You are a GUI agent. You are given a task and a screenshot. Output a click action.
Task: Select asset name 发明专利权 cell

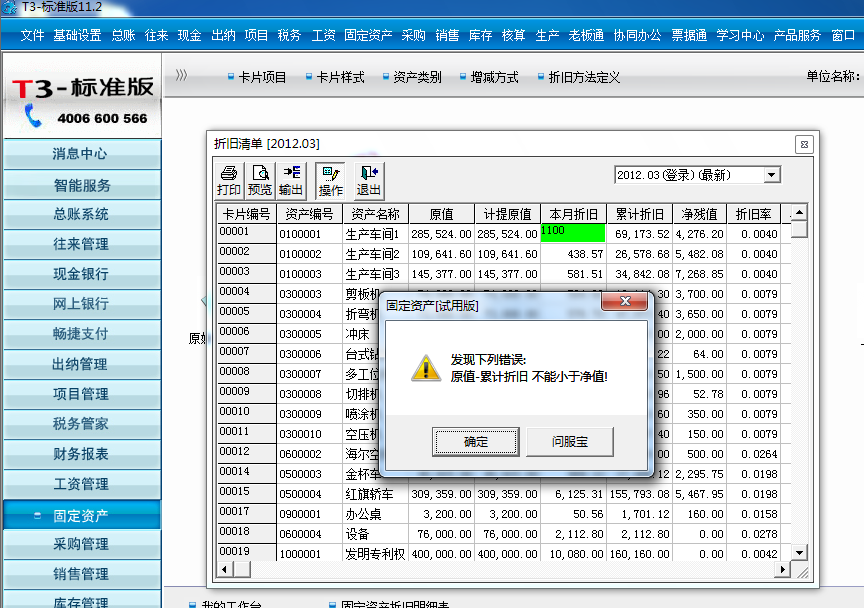coord(375,554)
